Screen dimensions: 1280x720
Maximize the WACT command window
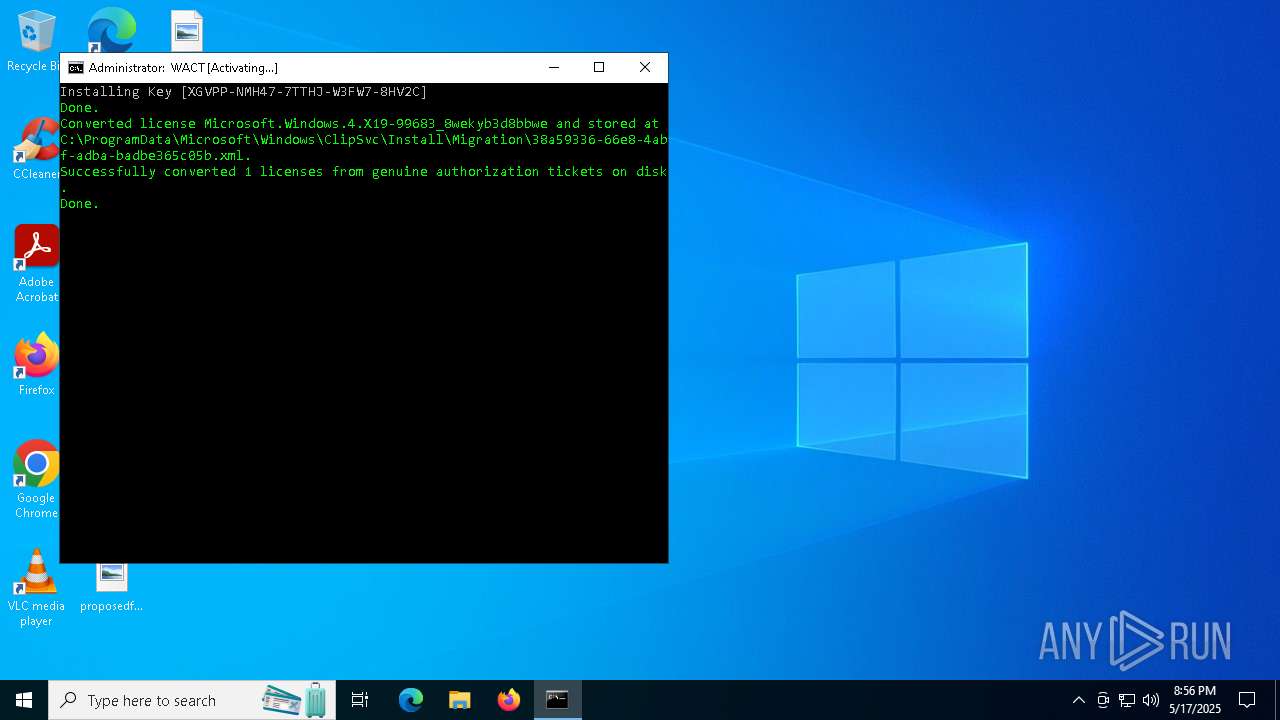click(x=599, y=67)
